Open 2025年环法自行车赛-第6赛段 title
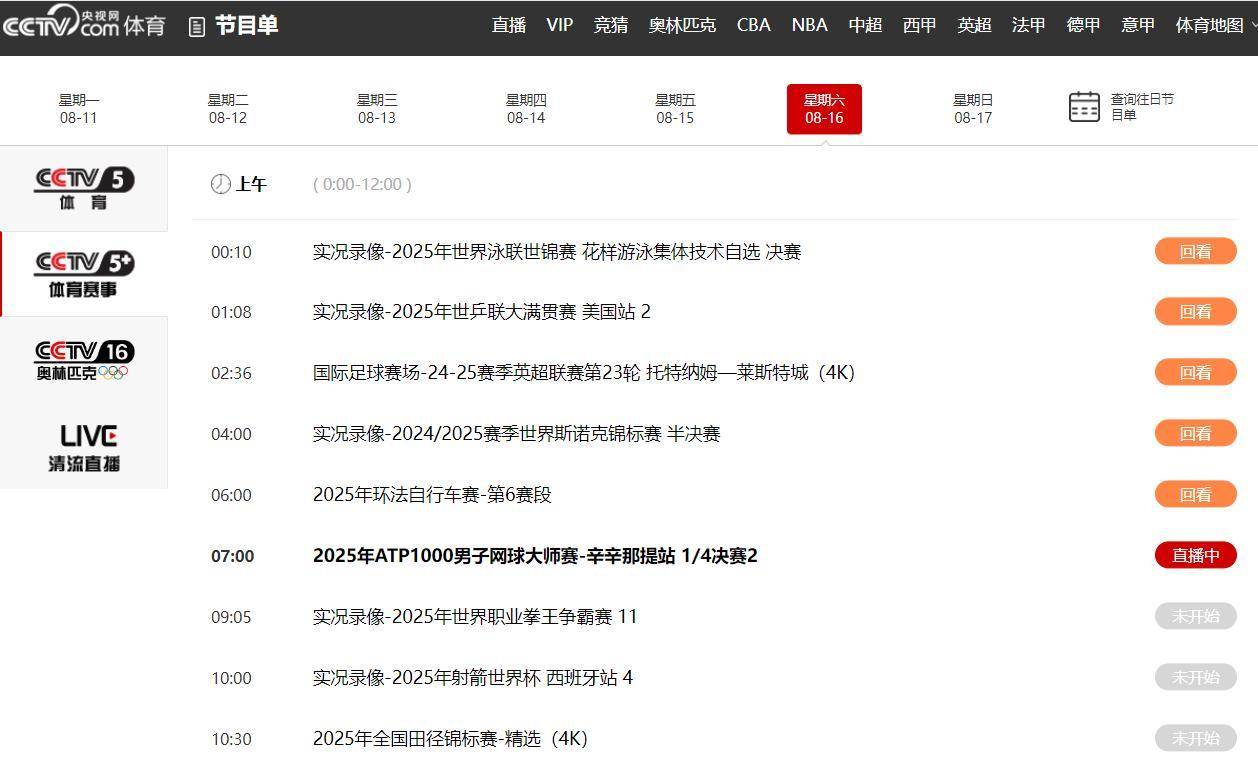The width and height of the screenshot is (1258, 769). pyautogui.click(x=432, y=495)
